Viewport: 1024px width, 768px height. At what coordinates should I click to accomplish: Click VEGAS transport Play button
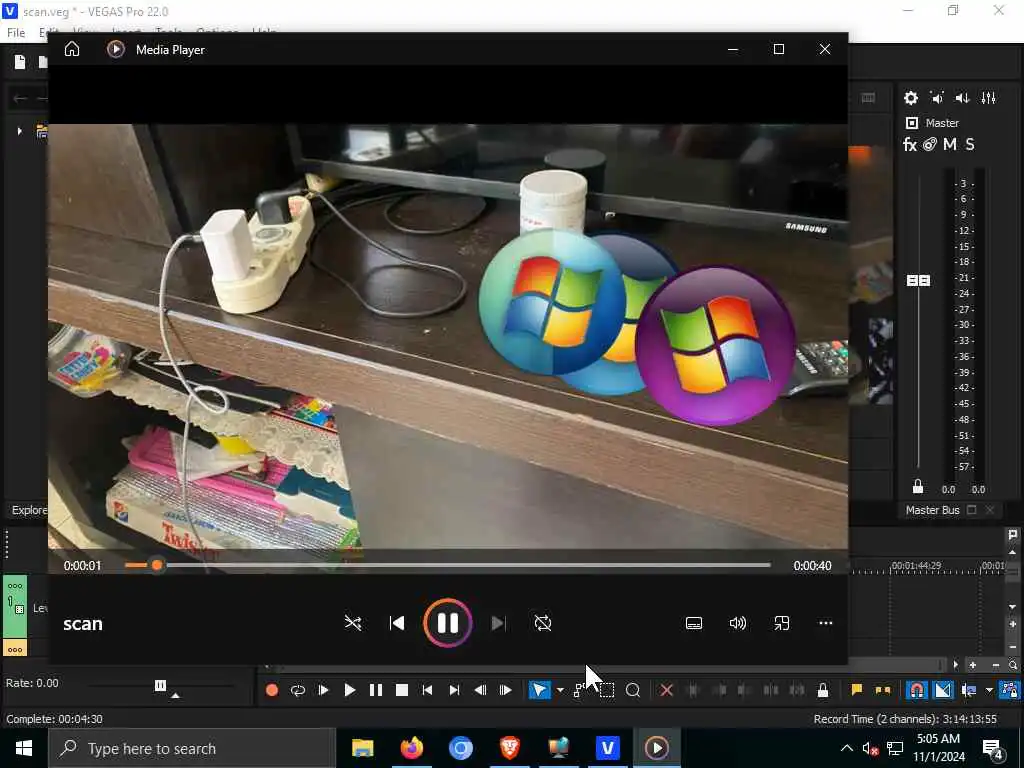point(350,690)
